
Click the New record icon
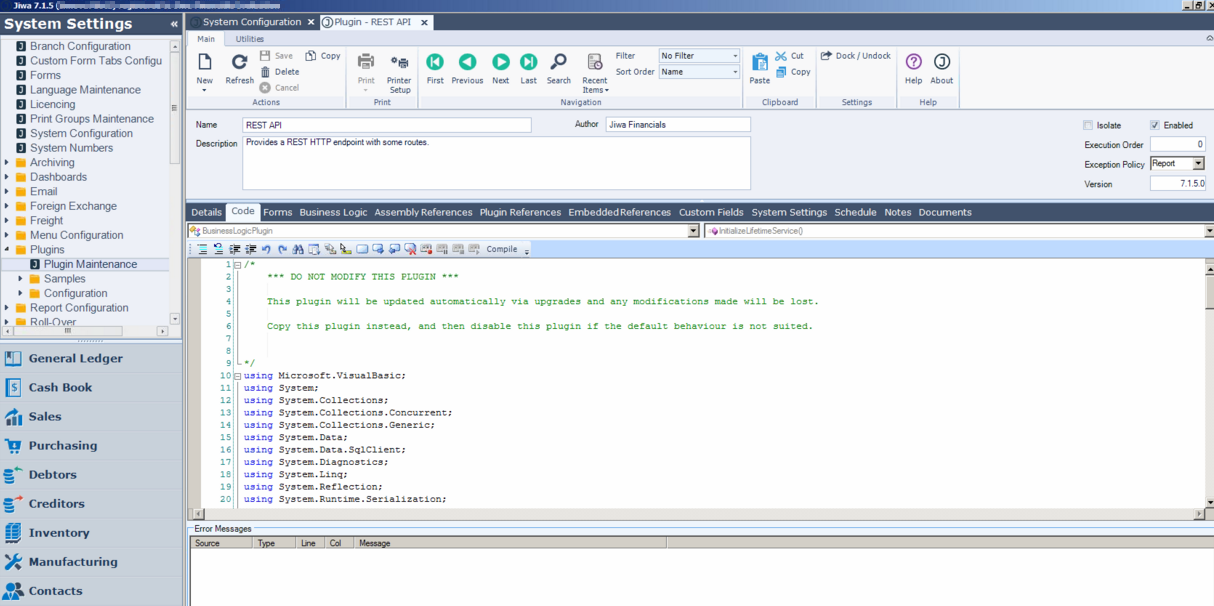(x=204, y=64)
